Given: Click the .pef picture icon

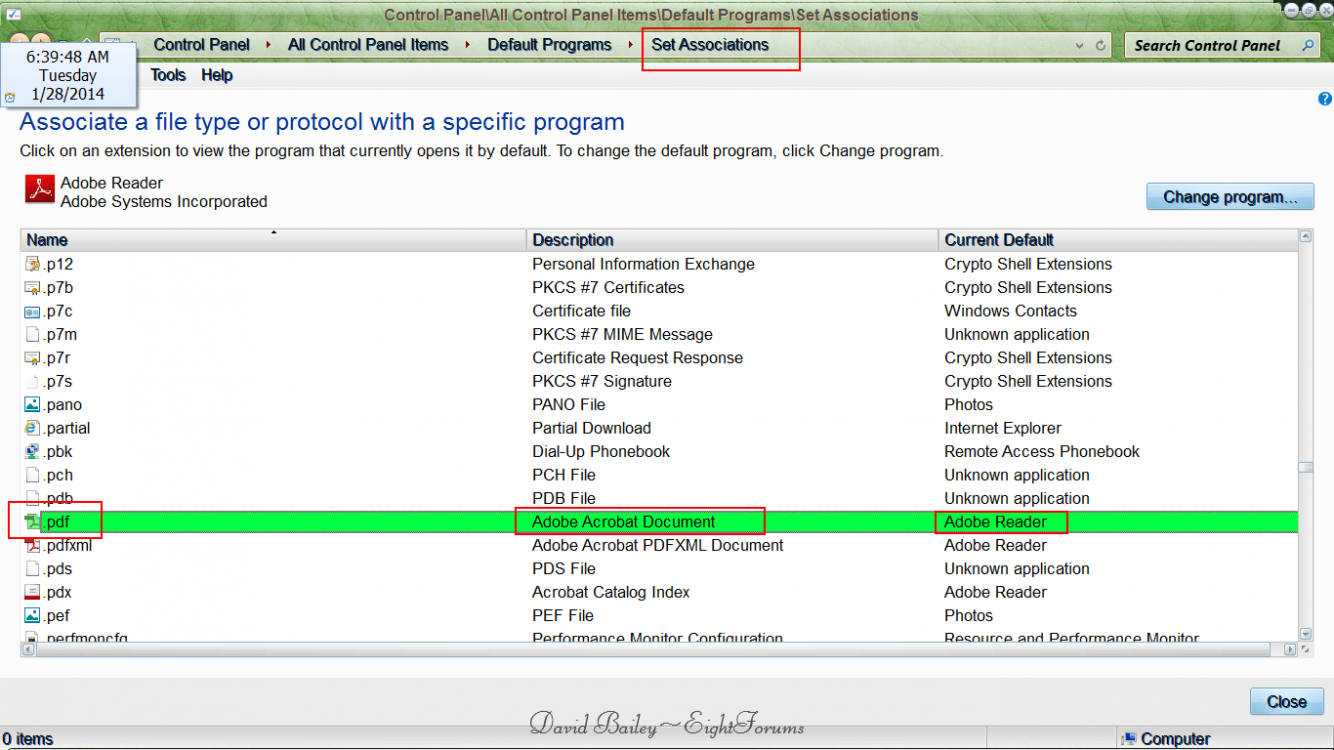Looking at the screenshot, I should (32, 615).
